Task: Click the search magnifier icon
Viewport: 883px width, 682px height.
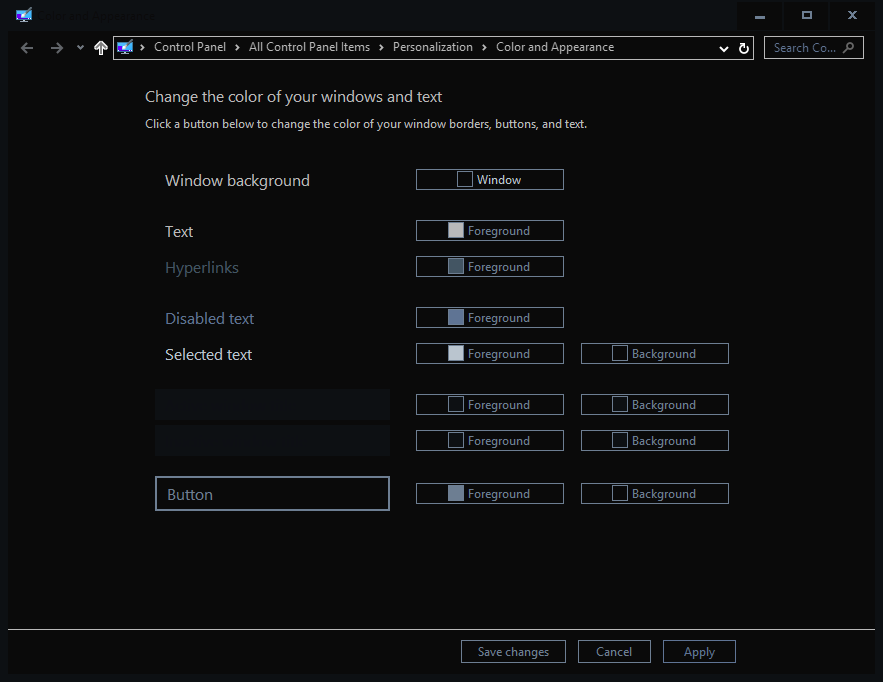Action: [x=849, y=48]
